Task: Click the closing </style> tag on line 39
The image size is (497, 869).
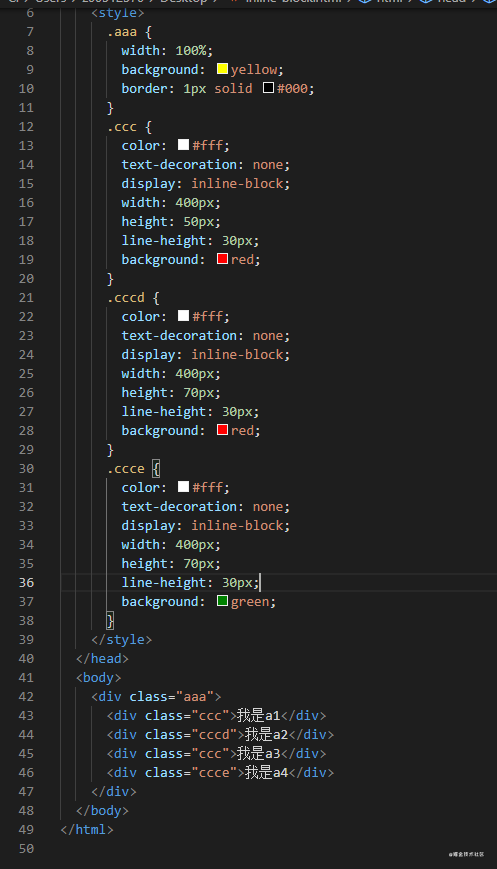Action: pos(121,640)
